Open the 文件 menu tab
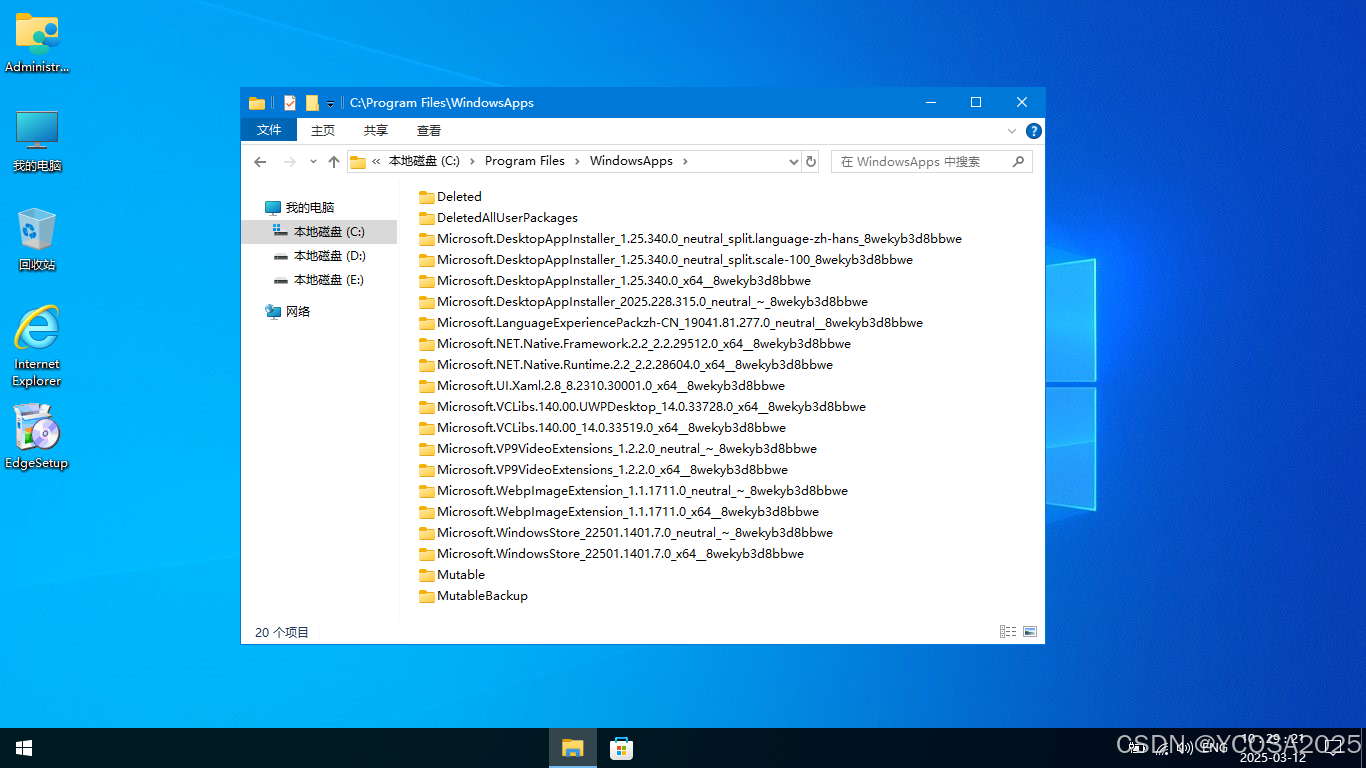 tap(269, 130)
